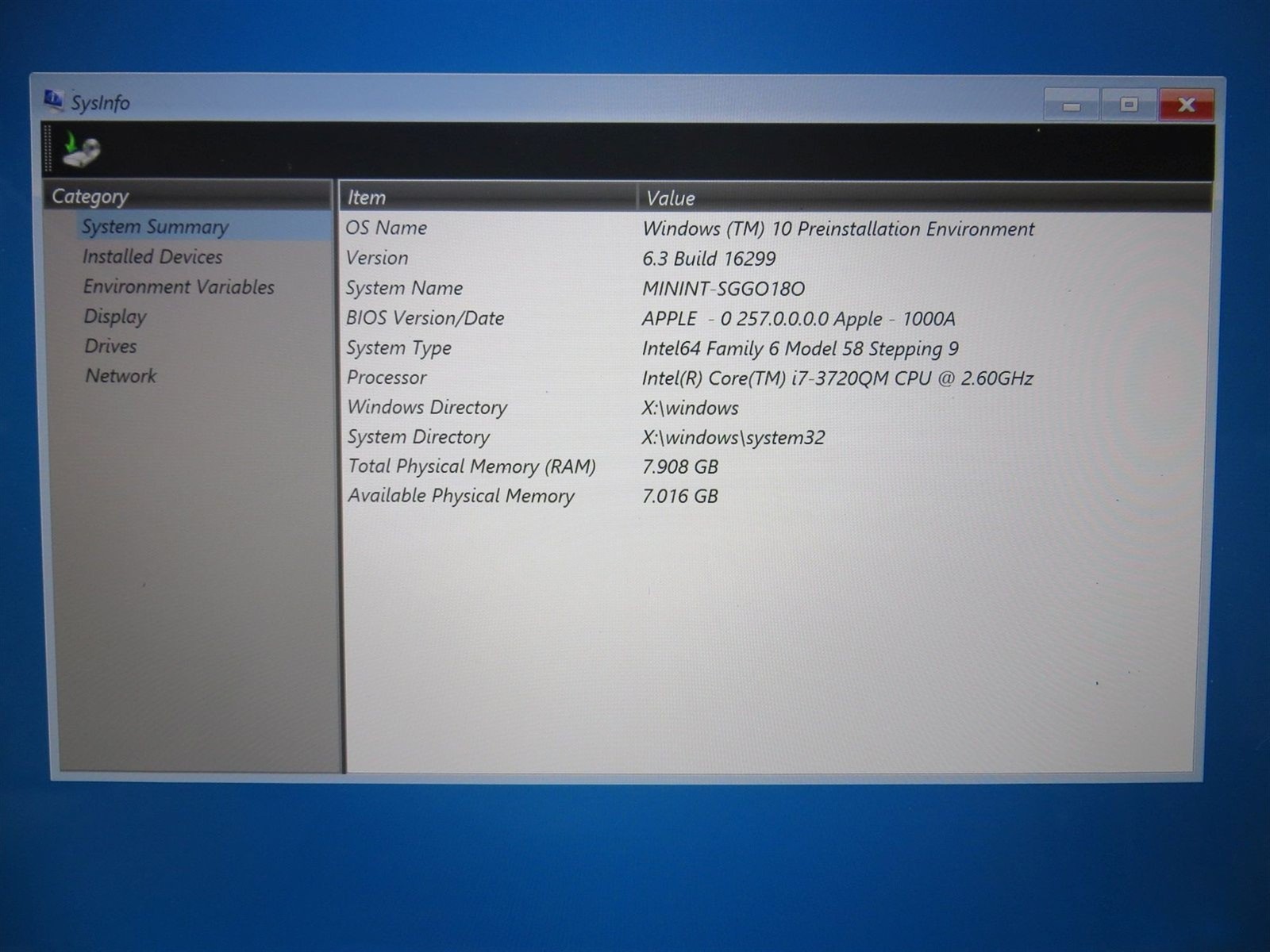Select System Summary category

tap(155, 227)
